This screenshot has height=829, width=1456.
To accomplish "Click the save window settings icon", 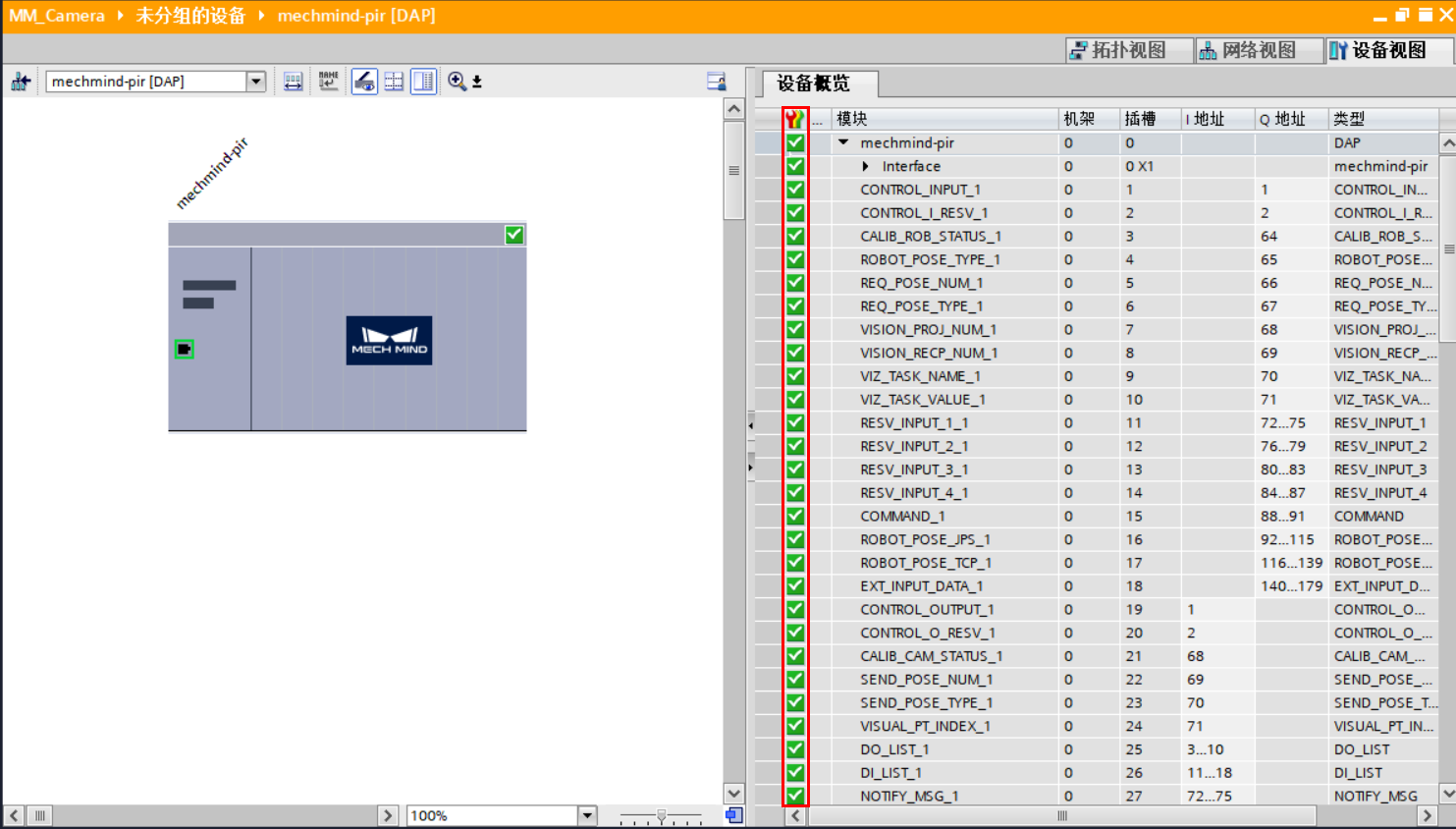I will (x=717, y=82).
